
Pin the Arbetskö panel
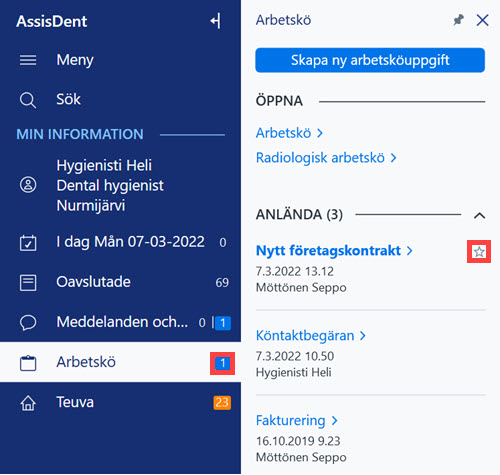[458, 20]
